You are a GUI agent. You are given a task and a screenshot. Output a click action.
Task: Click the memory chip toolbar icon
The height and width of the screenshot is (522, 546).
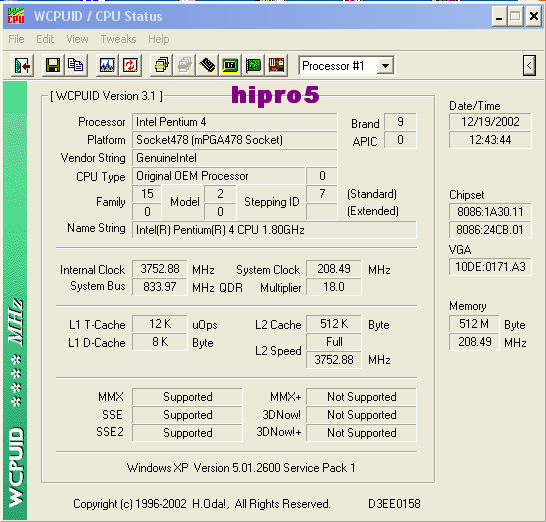tap(207, 65)
